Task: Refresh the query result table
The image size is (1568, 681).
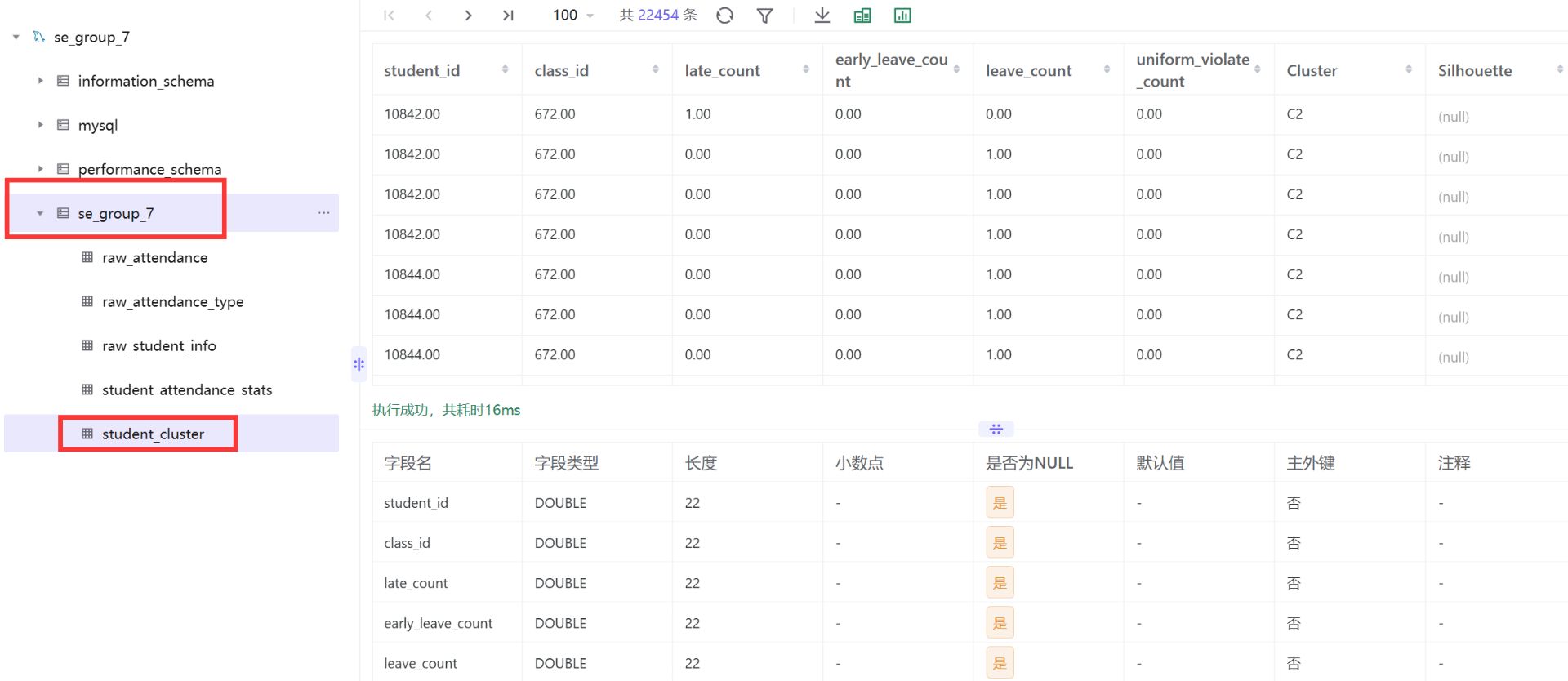Action: [724, 15]
